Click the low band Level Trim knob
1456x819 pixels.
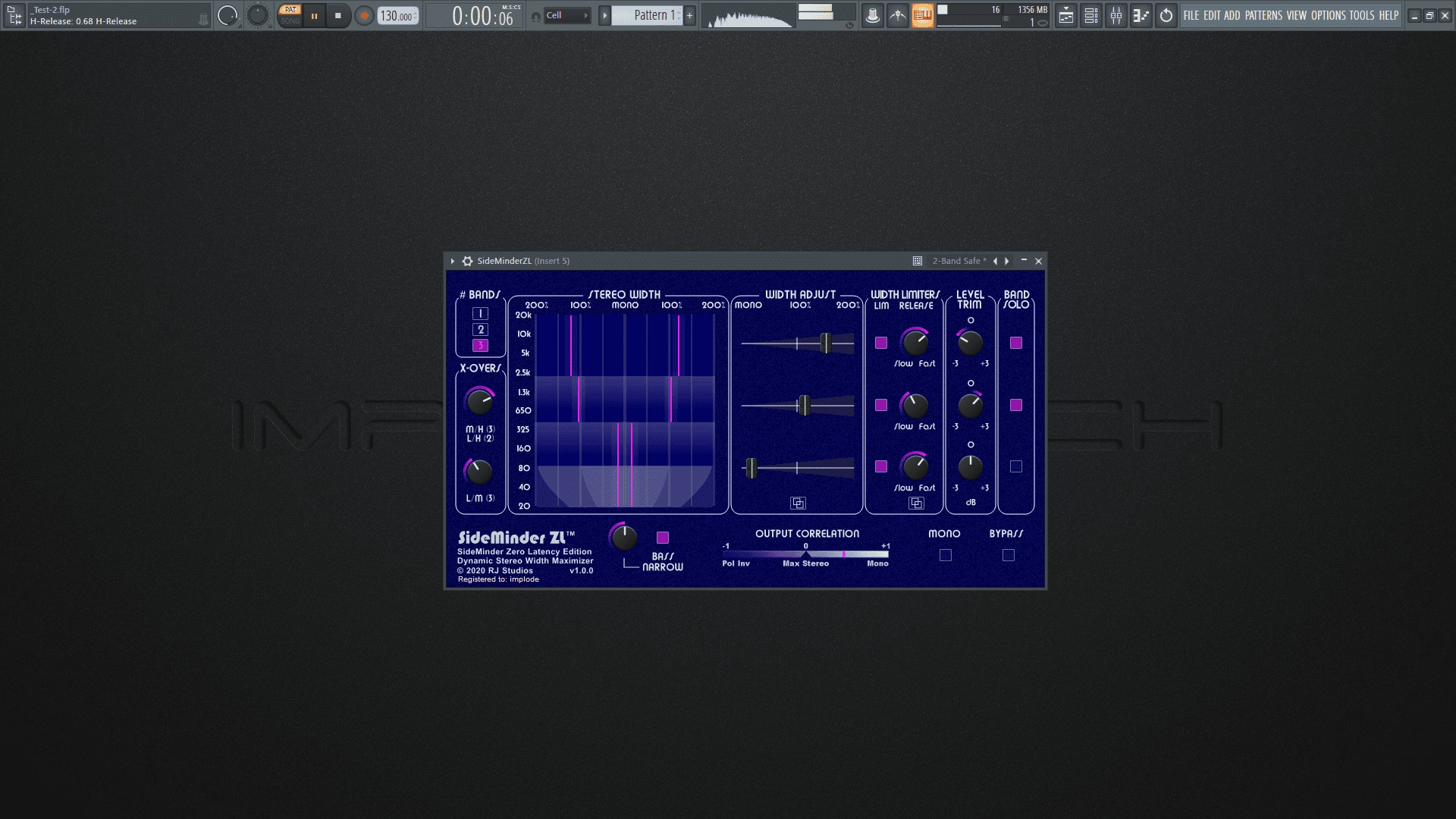pyautogui.click(x=970, y=467)
